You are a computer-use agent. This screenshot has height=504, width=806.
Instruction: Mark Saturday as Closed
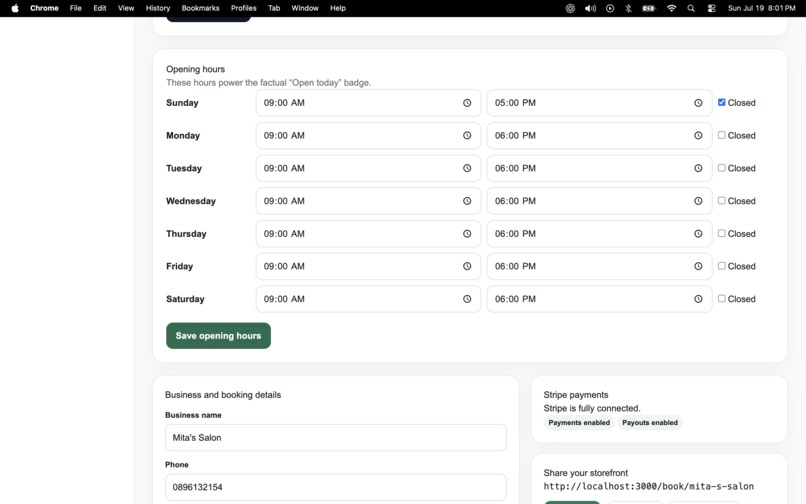click(x=722, y=298)
